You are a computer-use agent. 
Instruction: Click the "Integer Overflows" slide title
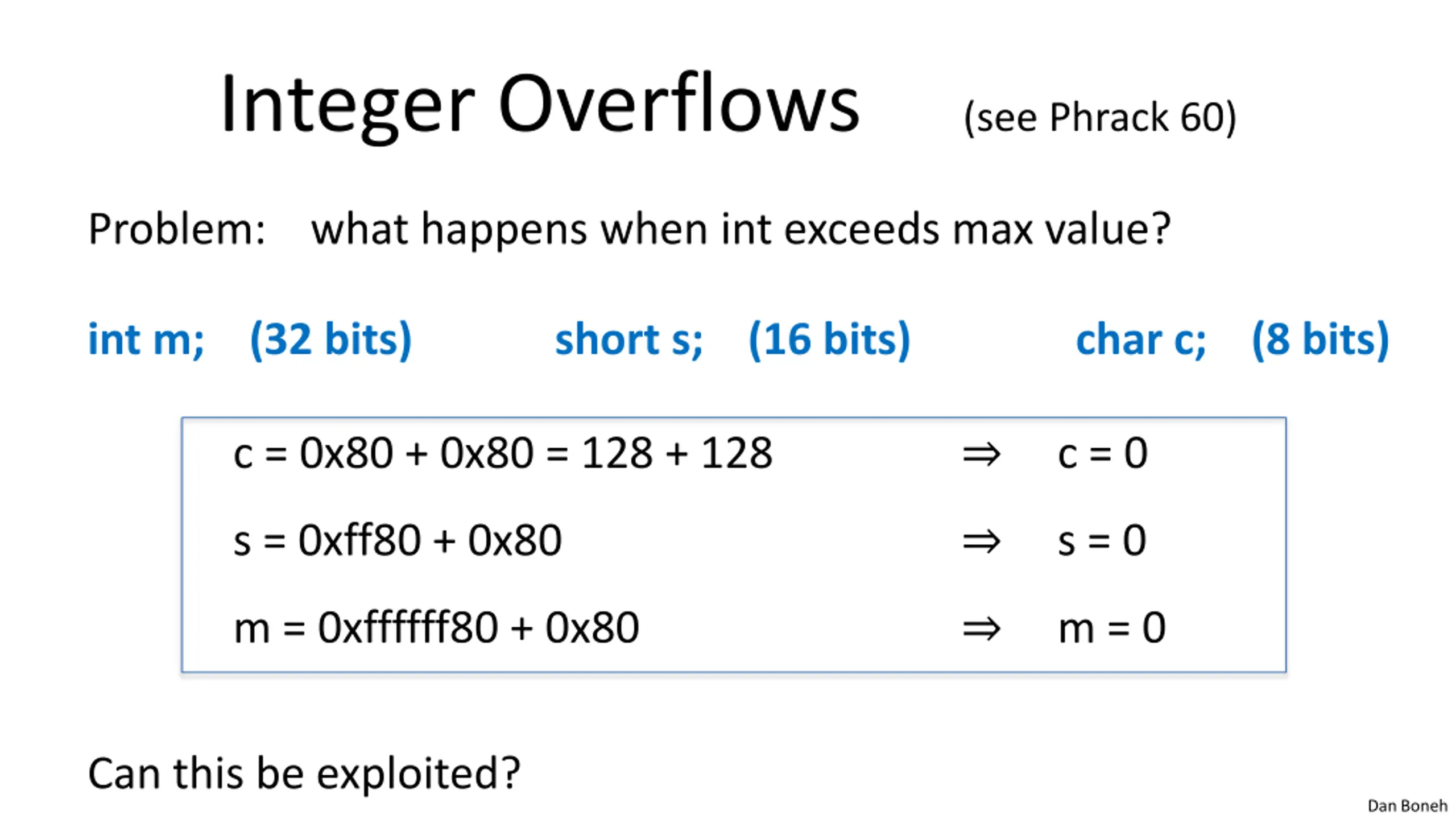point(539,105)
